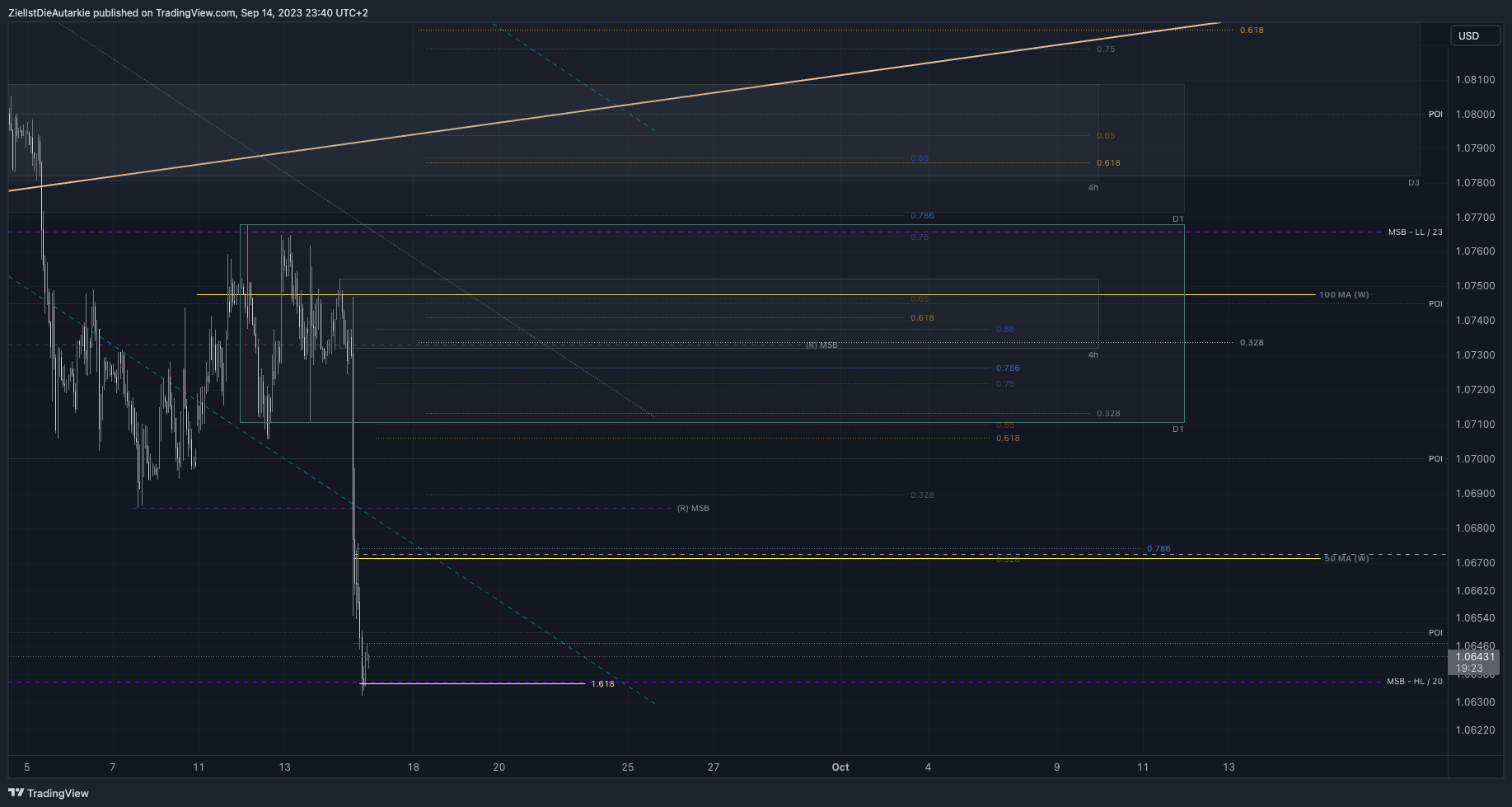Screen dimensions: 1512x807
Task: Click the 1.07100 price axis label
Action: click(x=1475, y=425)
